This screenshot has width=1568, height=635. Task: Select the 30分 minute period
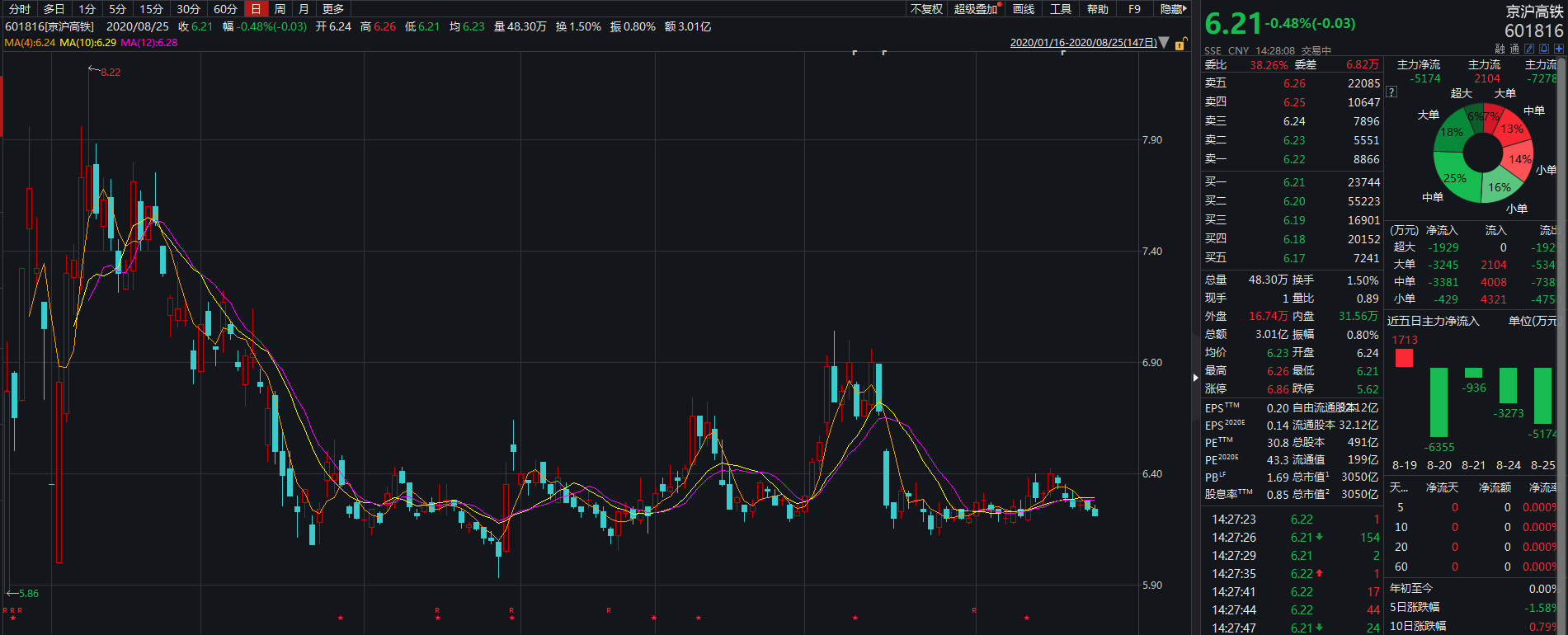(188, 9)
